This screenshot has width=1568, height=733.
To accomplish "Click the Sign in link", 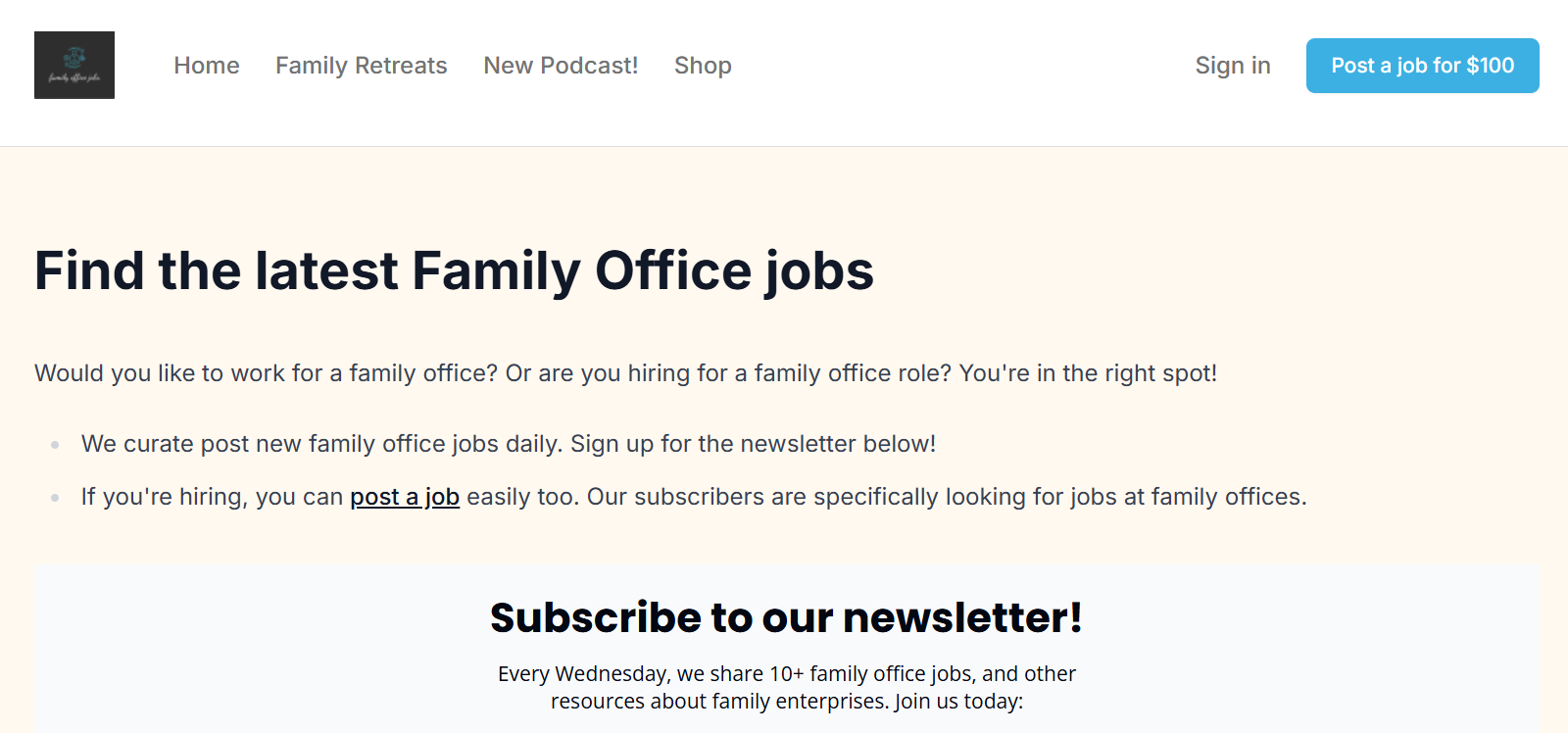I will click(1233, 66).
